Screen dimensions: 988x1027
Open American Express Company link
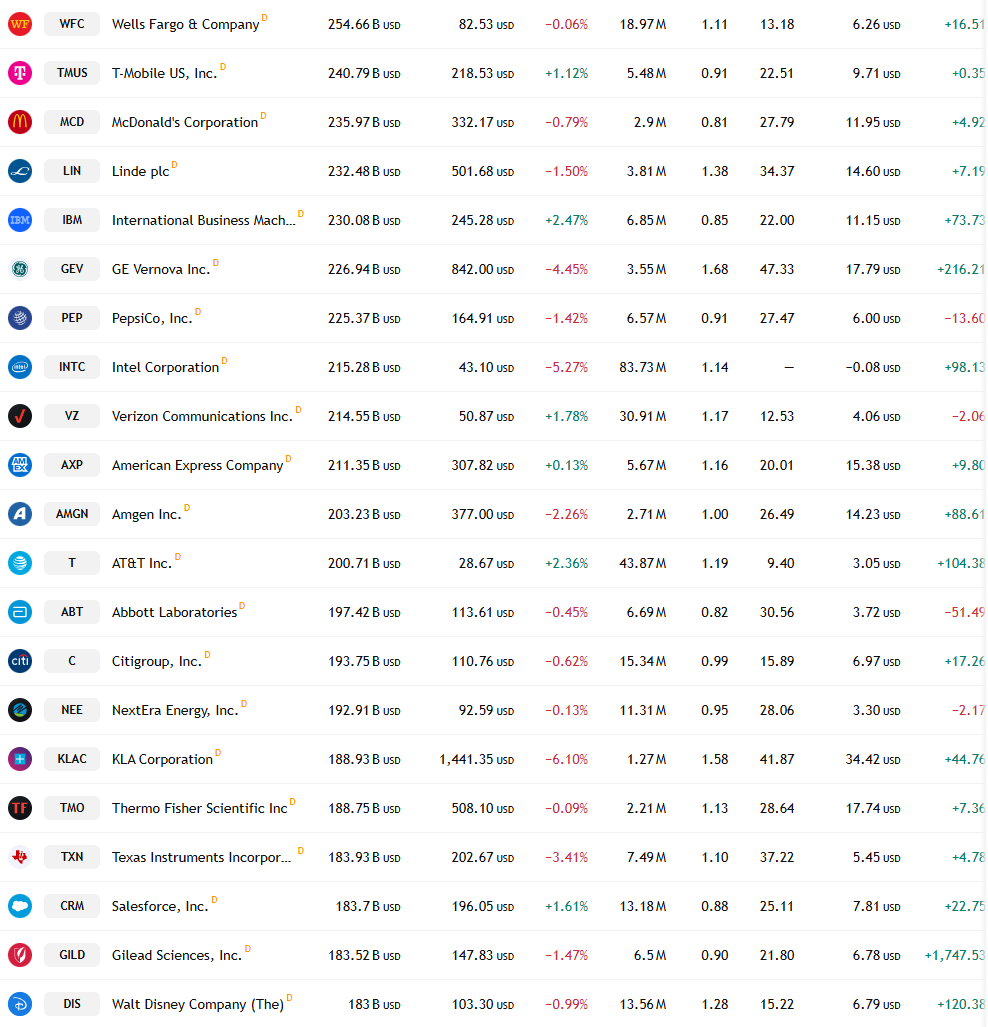tap(197, 465)
